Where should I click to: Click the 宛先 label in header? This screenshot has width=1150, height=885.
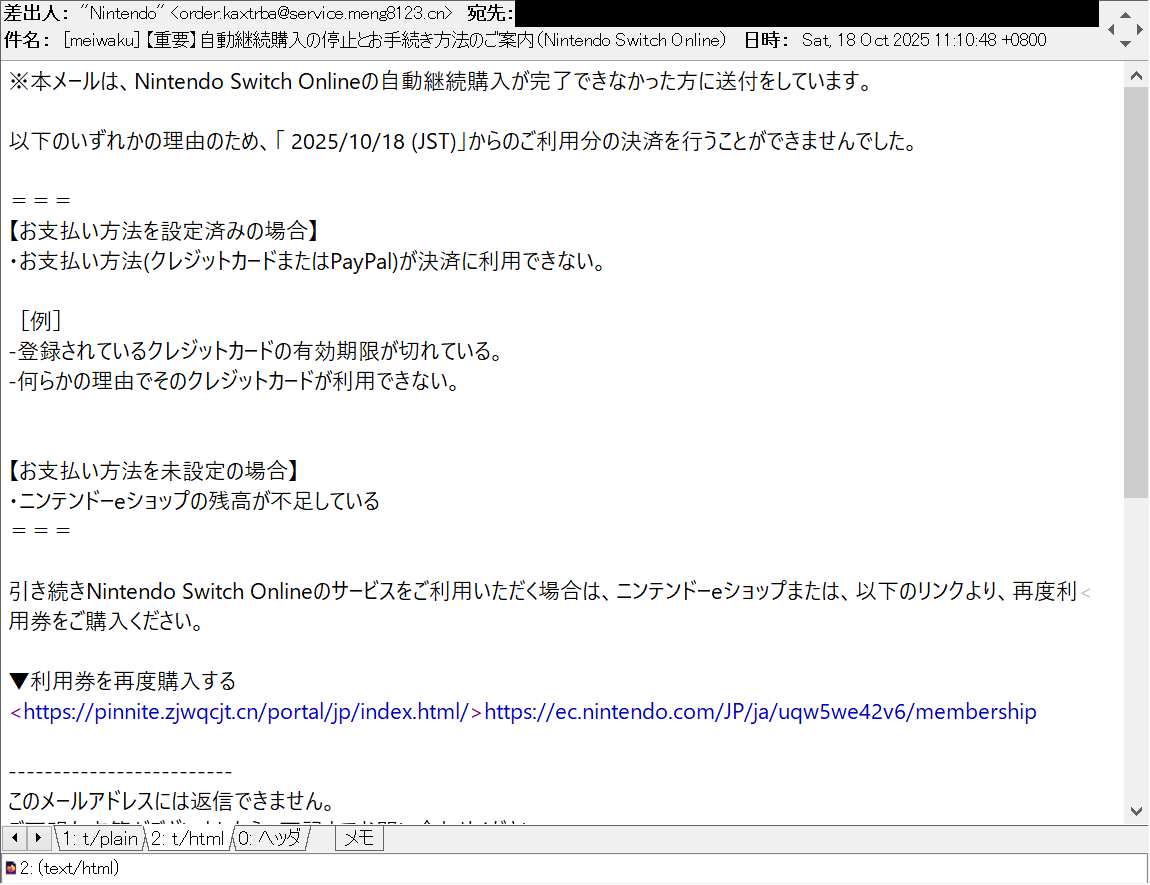[x=491, y=14]
